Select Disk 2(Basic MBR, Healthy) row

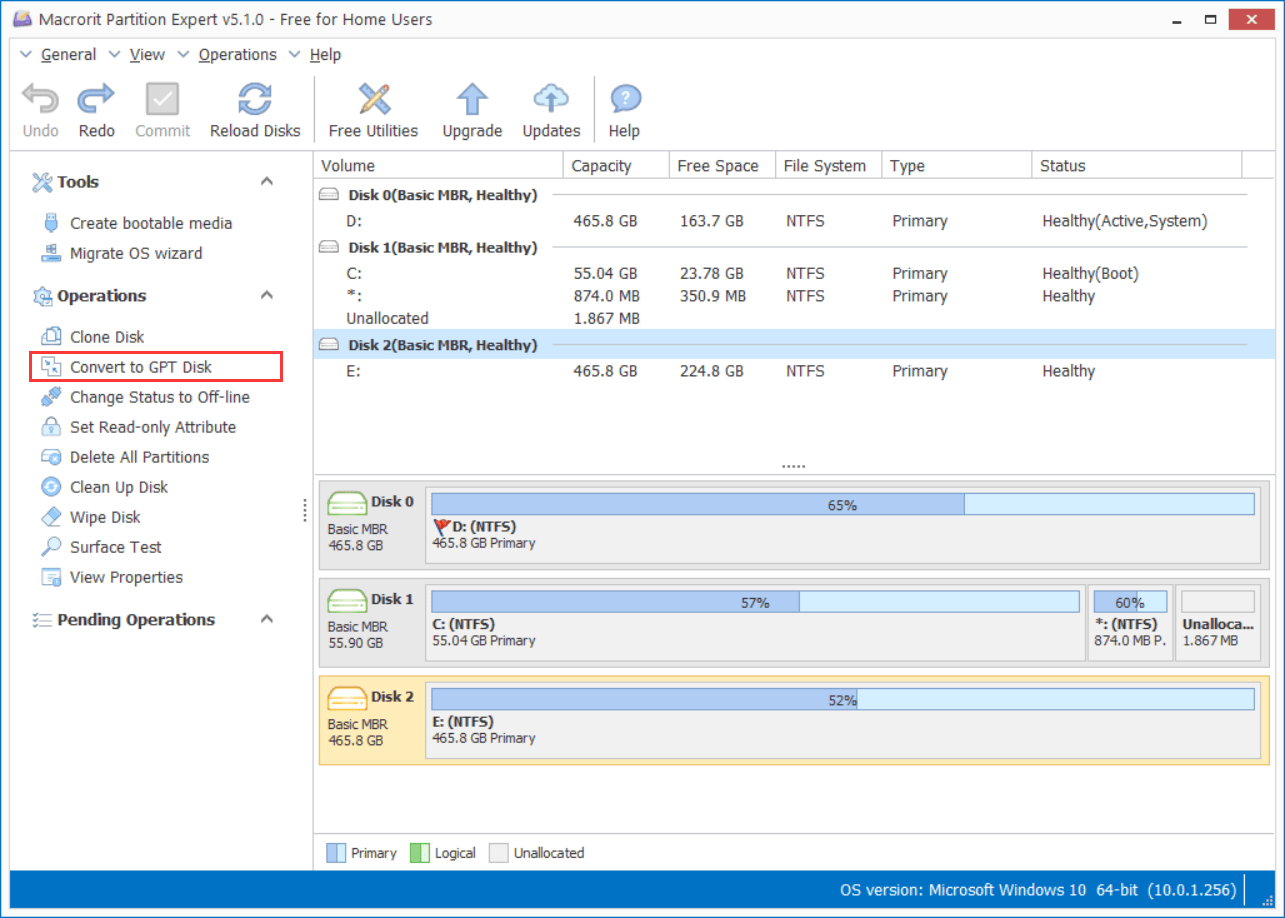[x=794, y=345]
